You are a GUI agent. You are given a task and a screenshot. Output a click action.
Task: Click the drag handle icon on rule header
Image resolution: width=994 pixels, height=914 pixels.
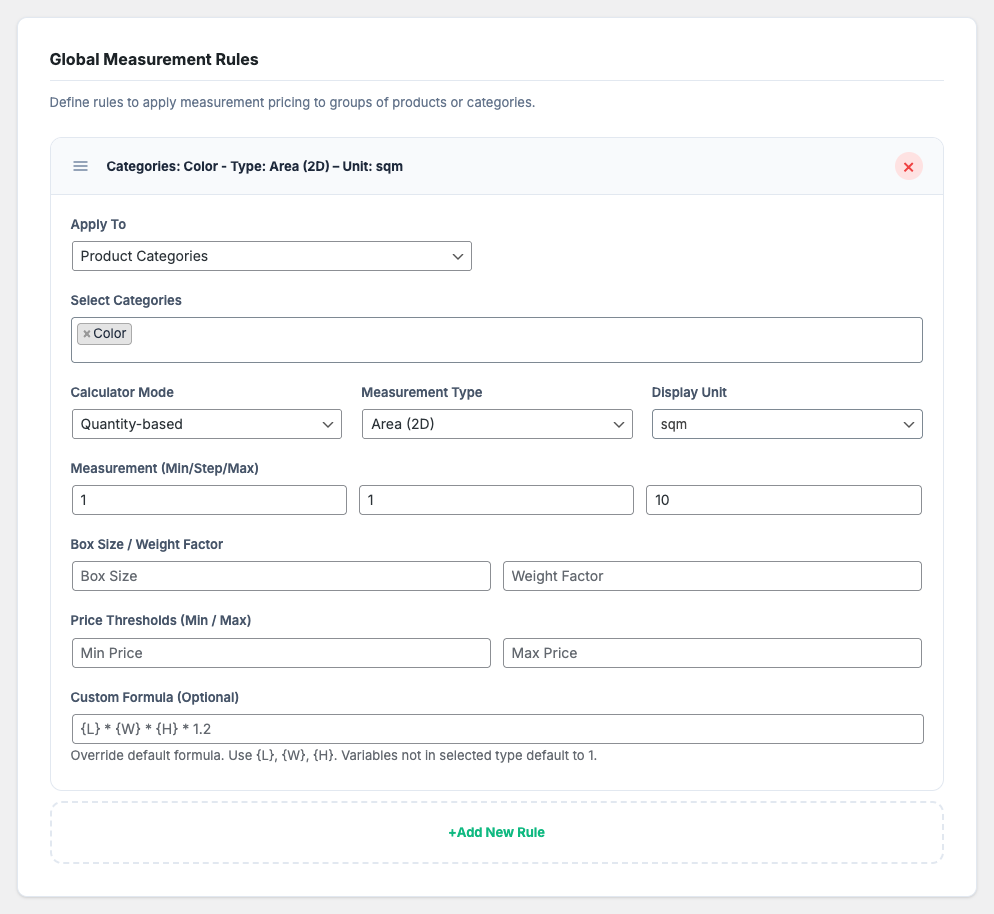click(81, 166)
